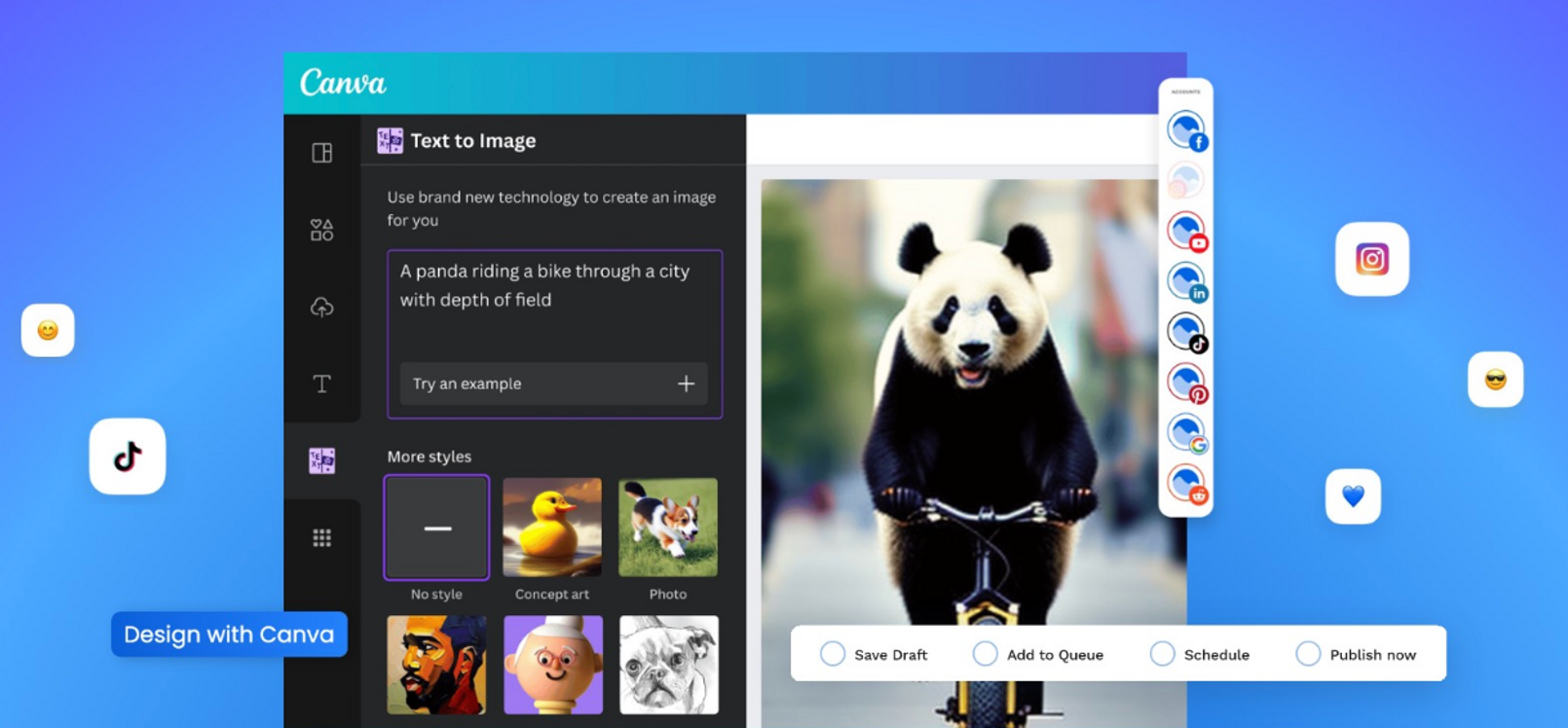Click the Canva logo in header
Image resolution: width=1568 pixels, height=728 pixels.
pyautogui.click(x=343, y=83)
